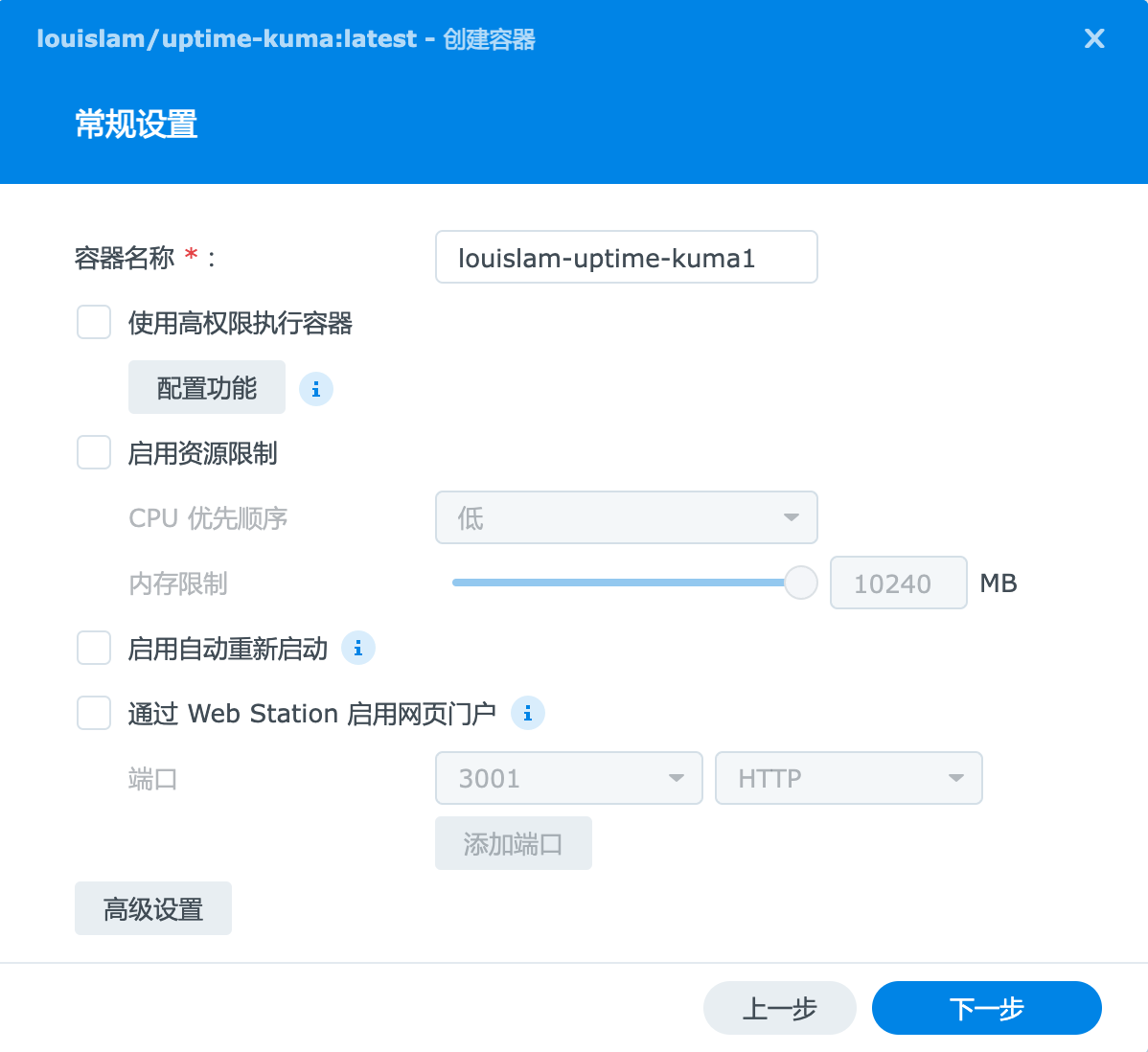The image size is (1148, 1052).
Task: Click the 内存限制 slider handle
Action: tap(801, 583)
